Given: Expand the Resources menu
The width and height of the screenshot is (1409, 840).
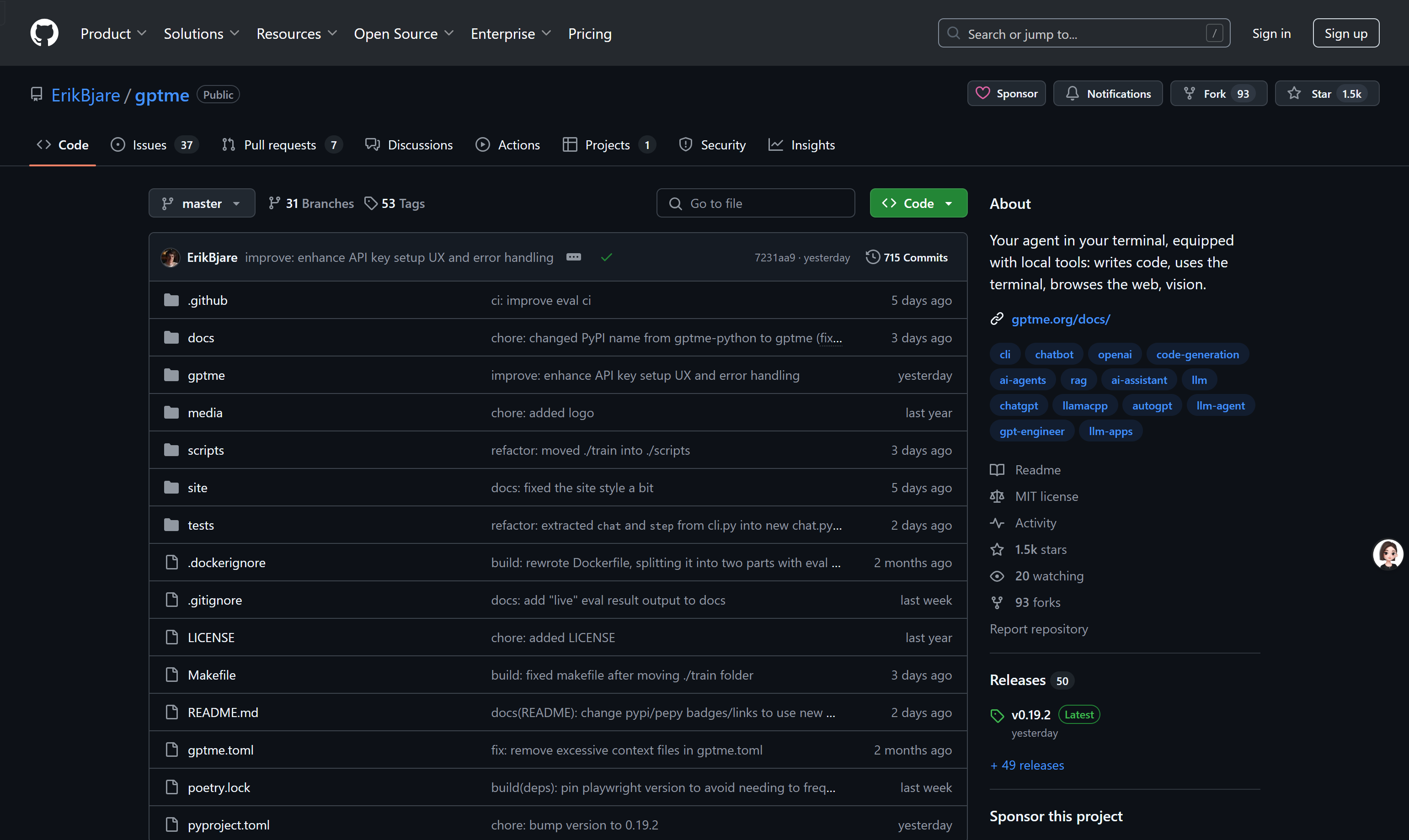Looking at the screenshot, I should pos(297,33).
